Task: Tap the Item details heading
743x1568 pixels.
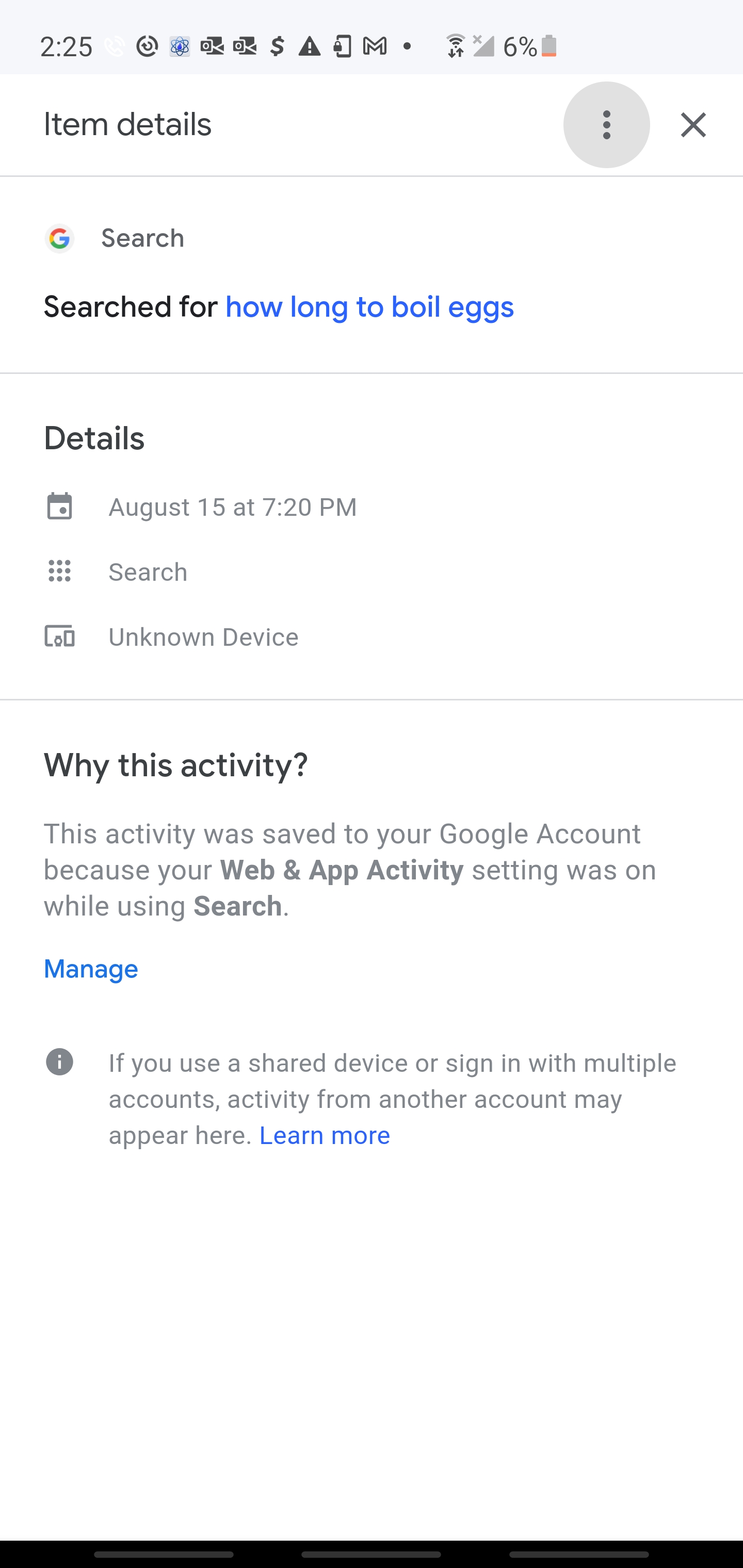Action: tap(127, 125)
